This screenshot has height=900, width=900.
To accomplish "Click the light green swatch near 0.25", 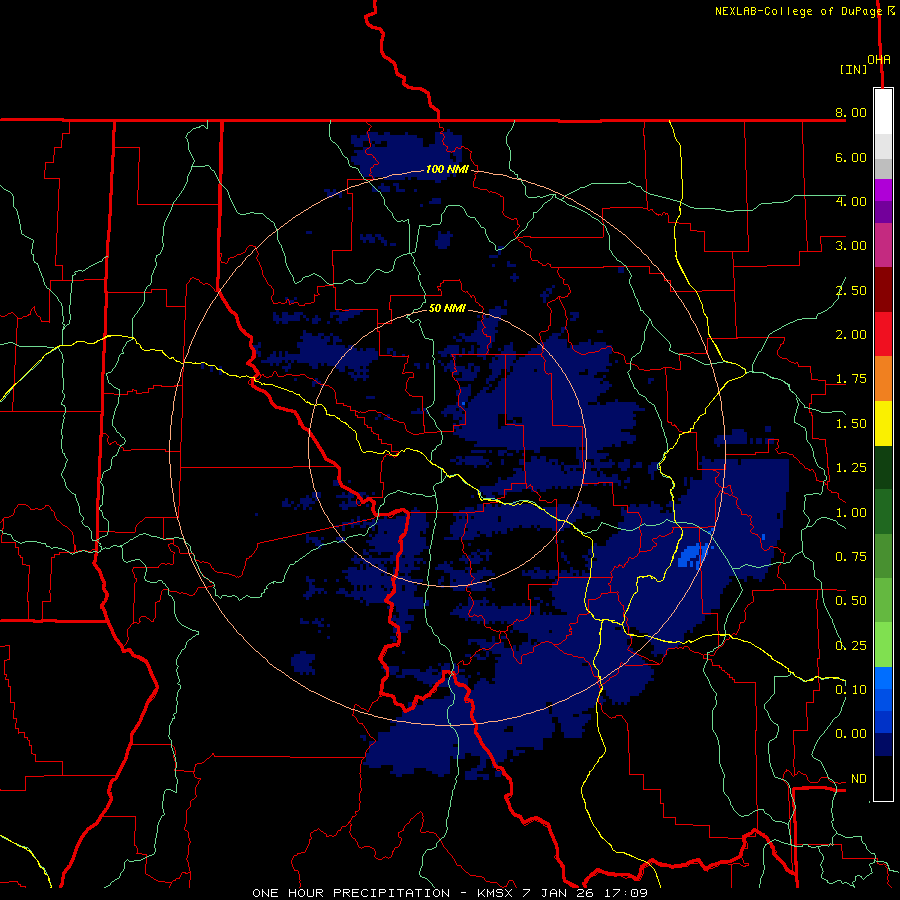I will coord(883,645).
